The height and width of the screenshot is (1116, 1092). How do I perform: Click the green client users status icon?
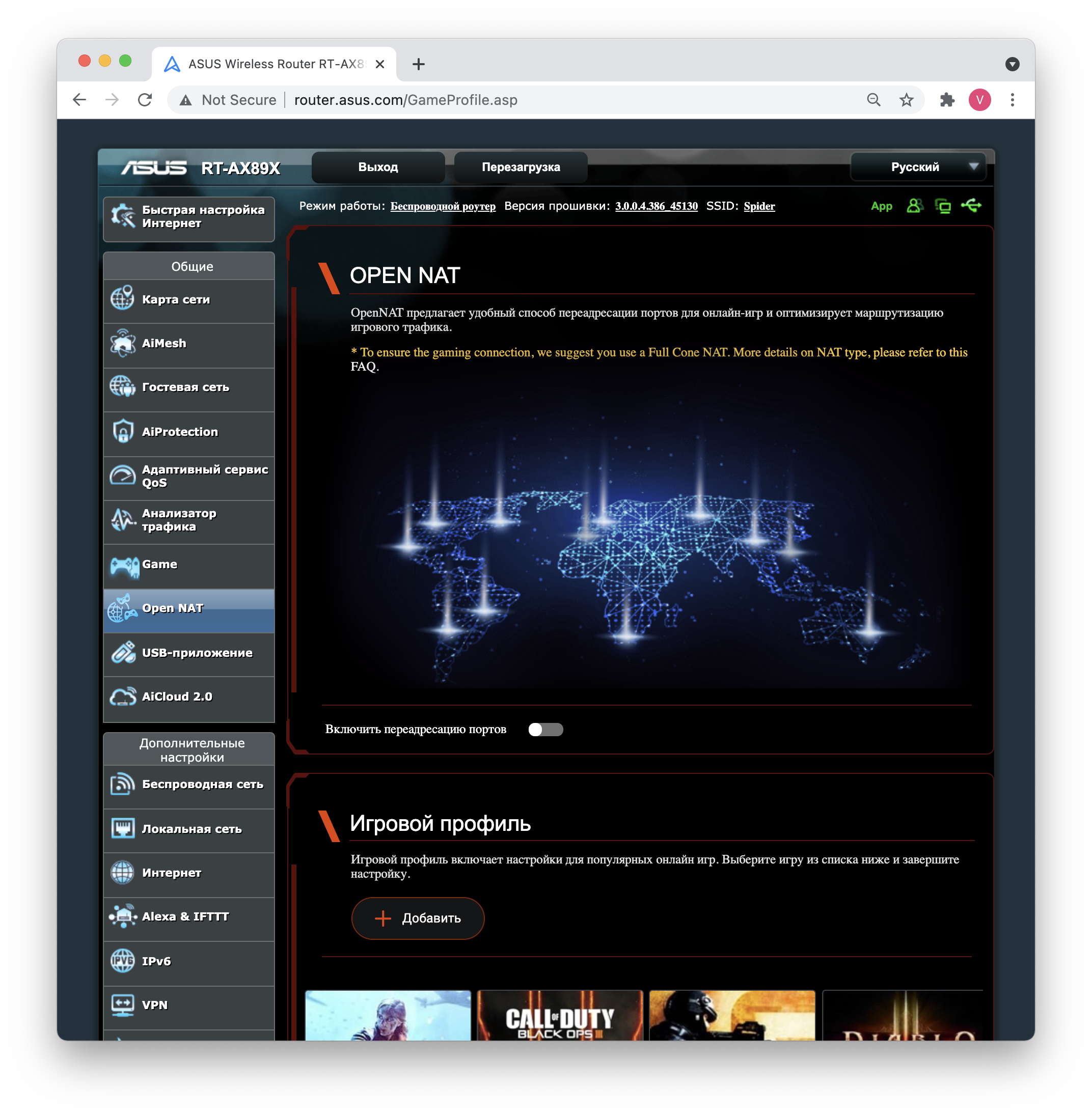[914, 205]
